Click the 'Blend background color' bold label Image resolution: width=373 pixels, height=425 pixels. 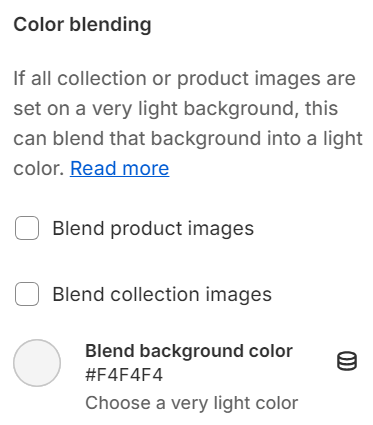189,351
